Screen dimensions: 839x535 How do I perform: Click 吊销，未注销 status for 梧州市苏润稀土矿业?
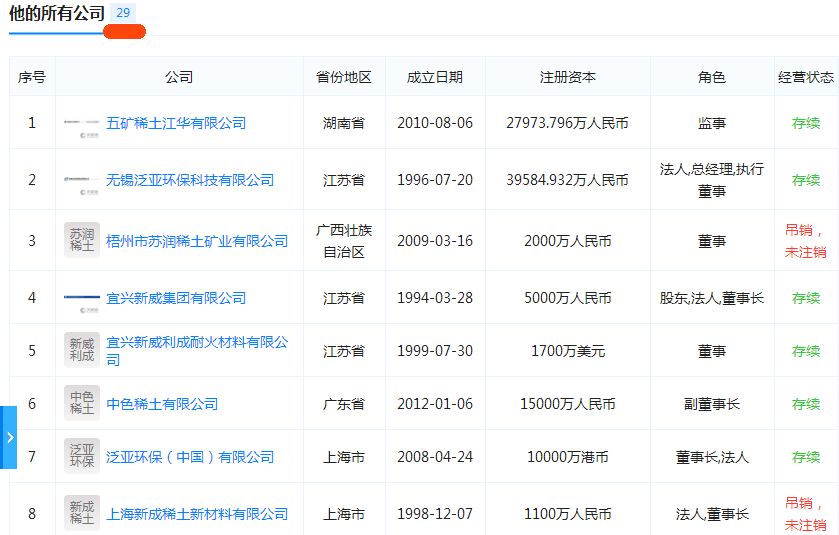[x=806, y=241]
